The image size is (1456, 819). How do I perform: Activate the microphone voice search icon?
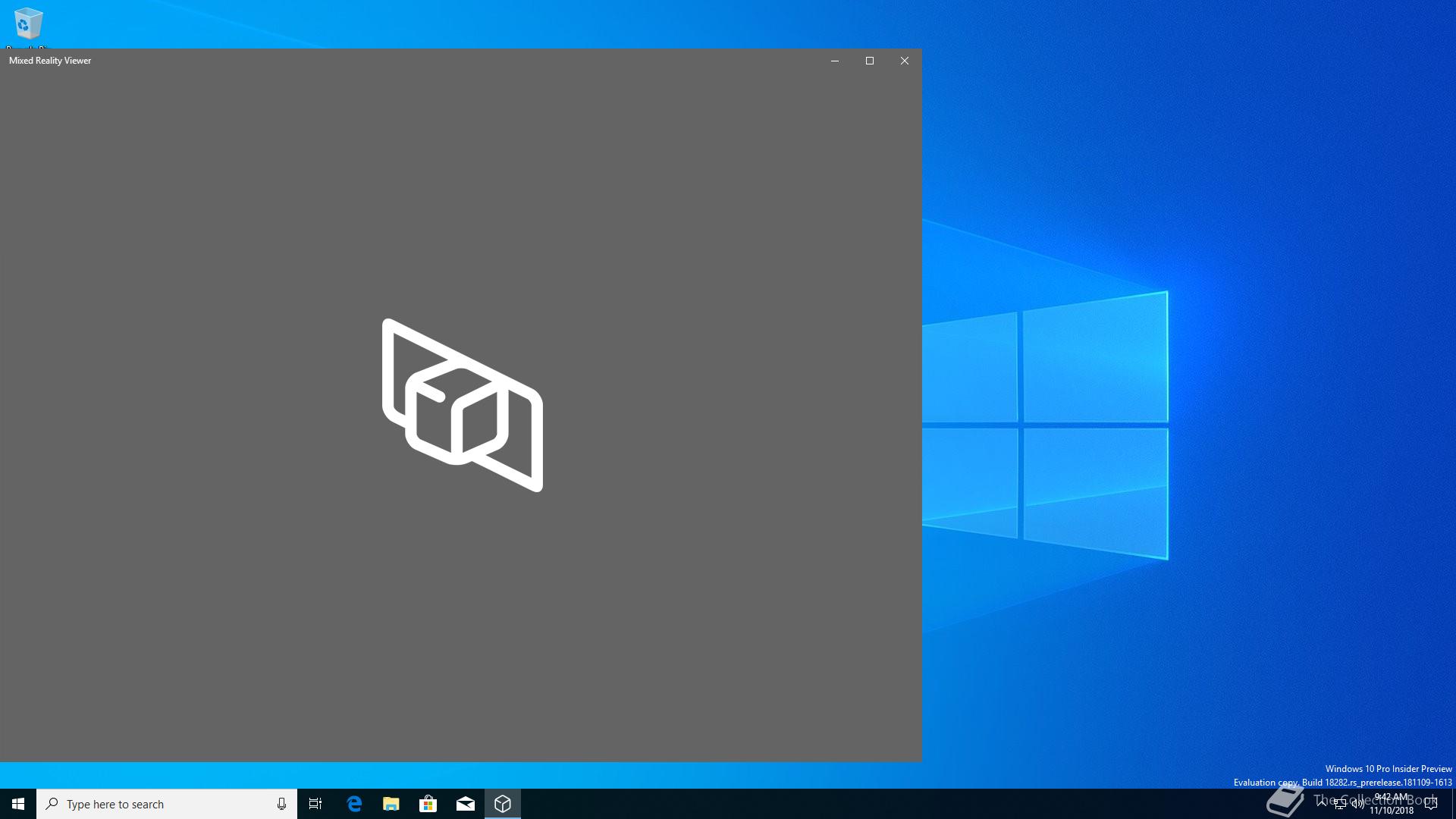click(x=281, y=804)
